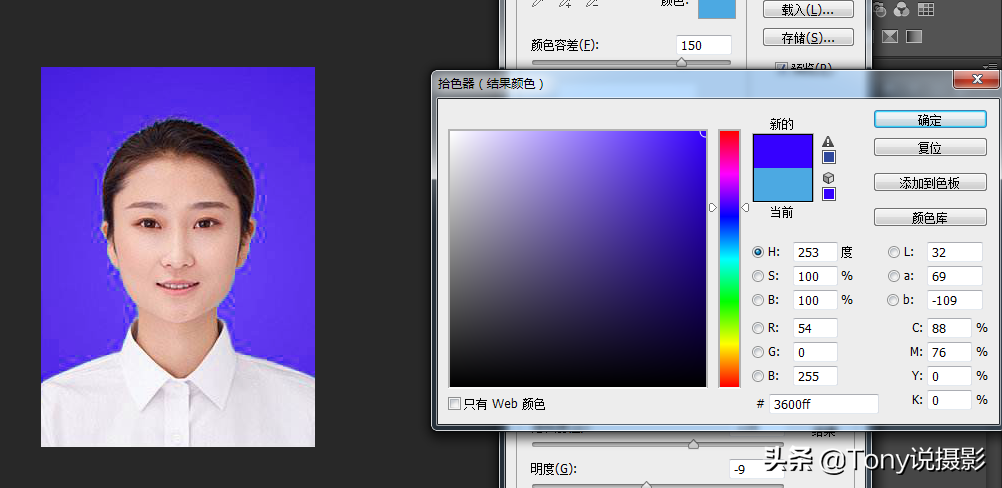Click the 当前 current color preview swatch
Screen dimensions: 1002x488
(783, 185)
